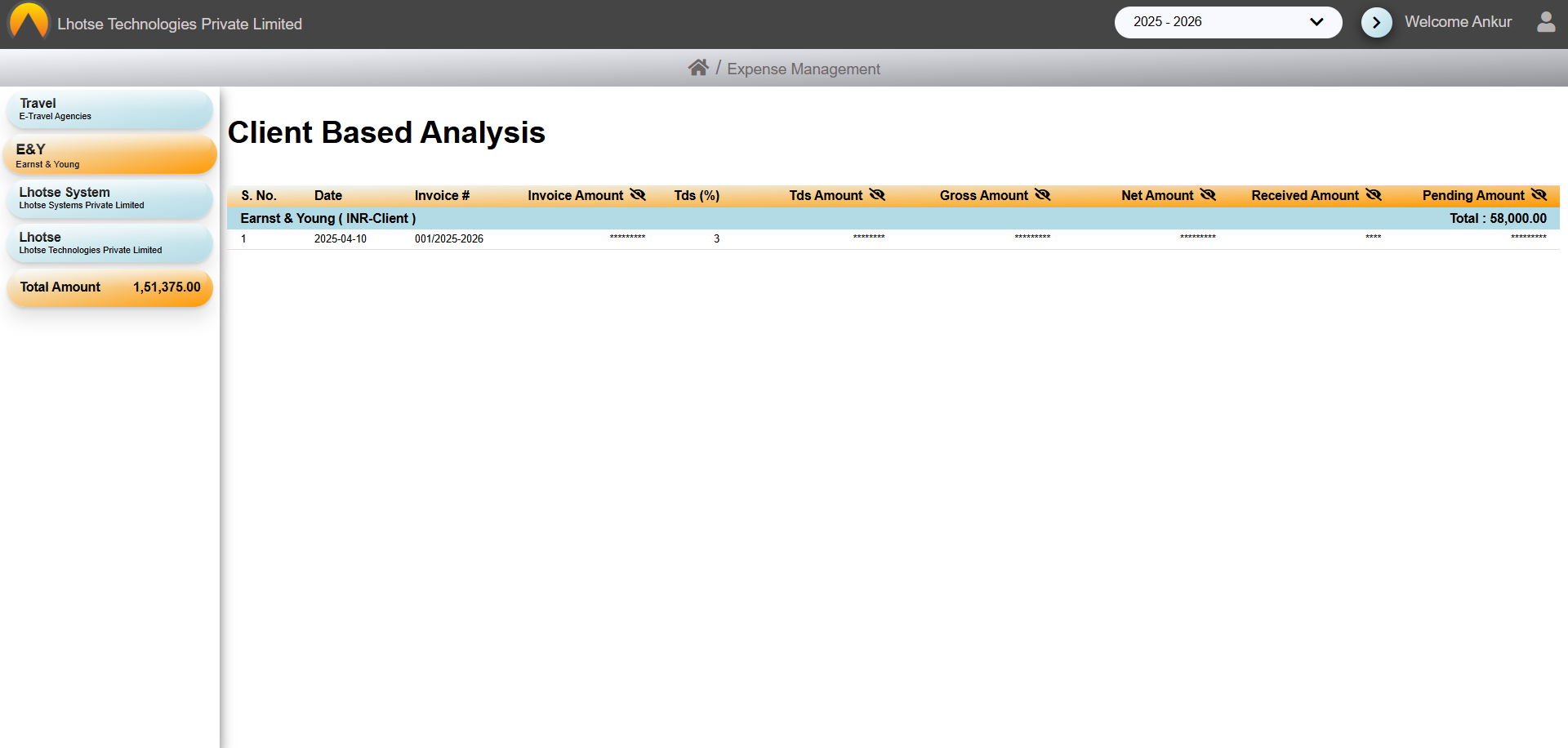Click the masked Pending Amount cell

point(1529,238)
